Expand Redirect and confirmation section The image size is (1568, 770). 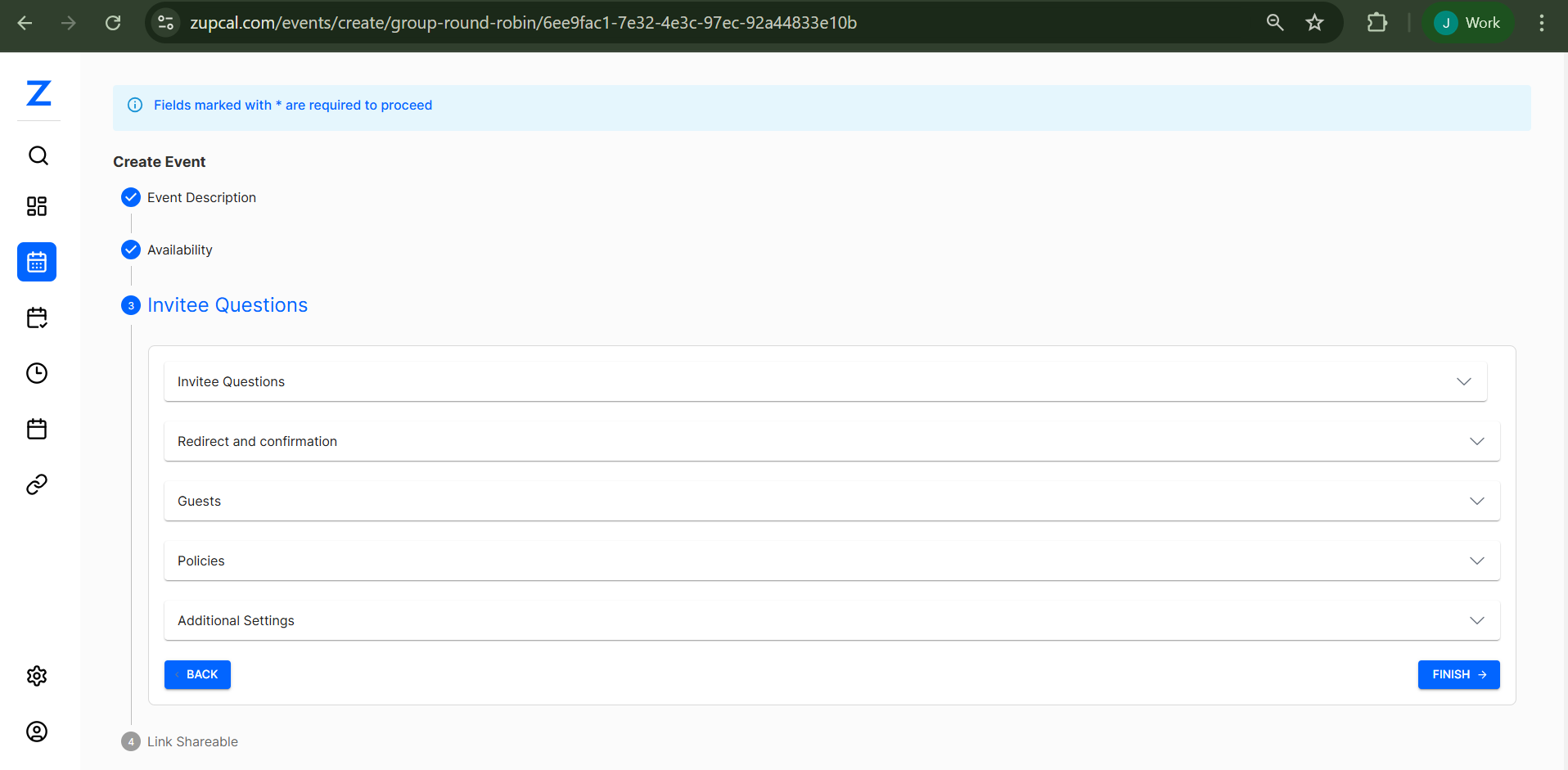tap(831, 442)
